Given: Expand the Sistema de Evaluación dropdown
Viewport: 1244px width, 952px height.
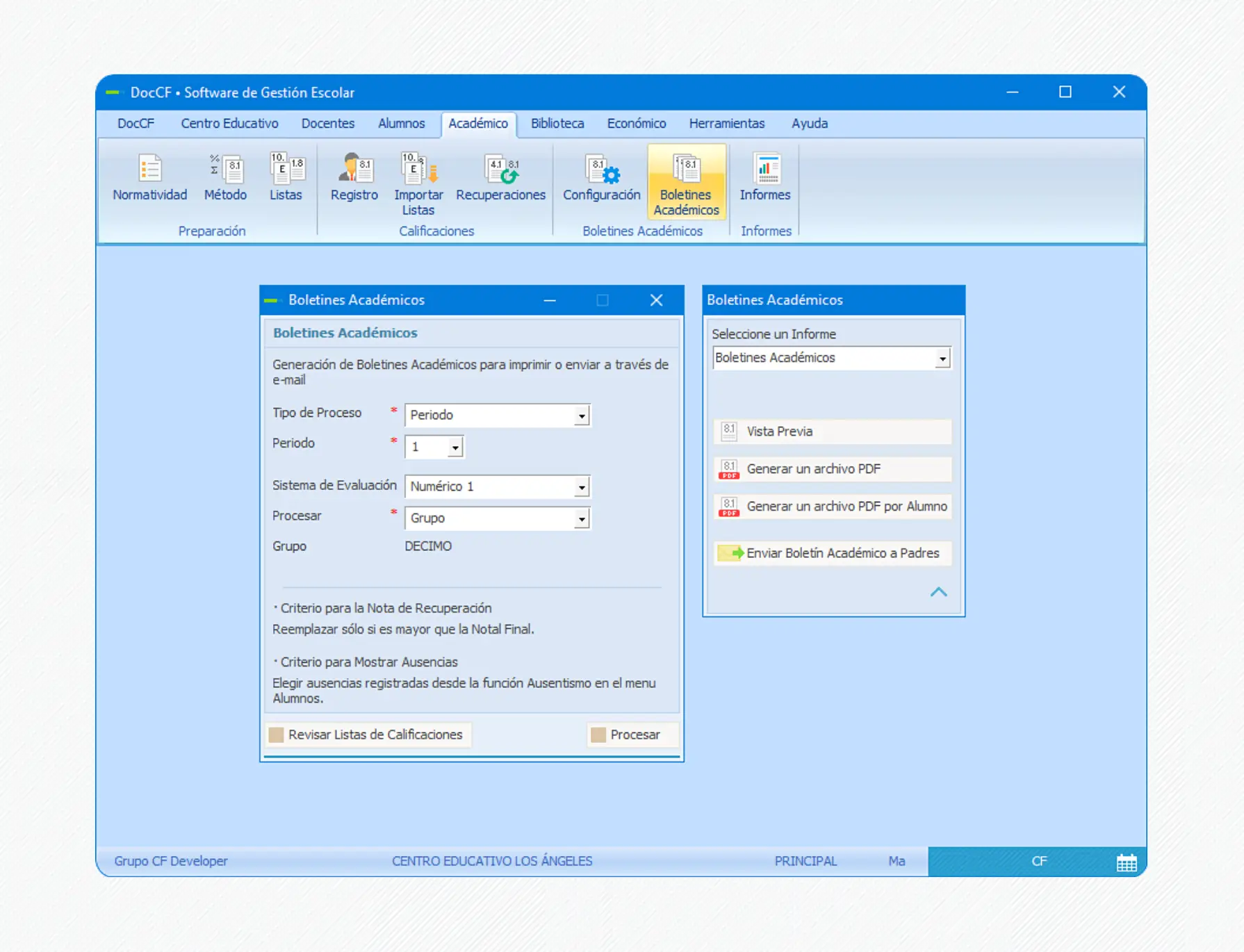Looking at the screenshot, I should 582,487.
